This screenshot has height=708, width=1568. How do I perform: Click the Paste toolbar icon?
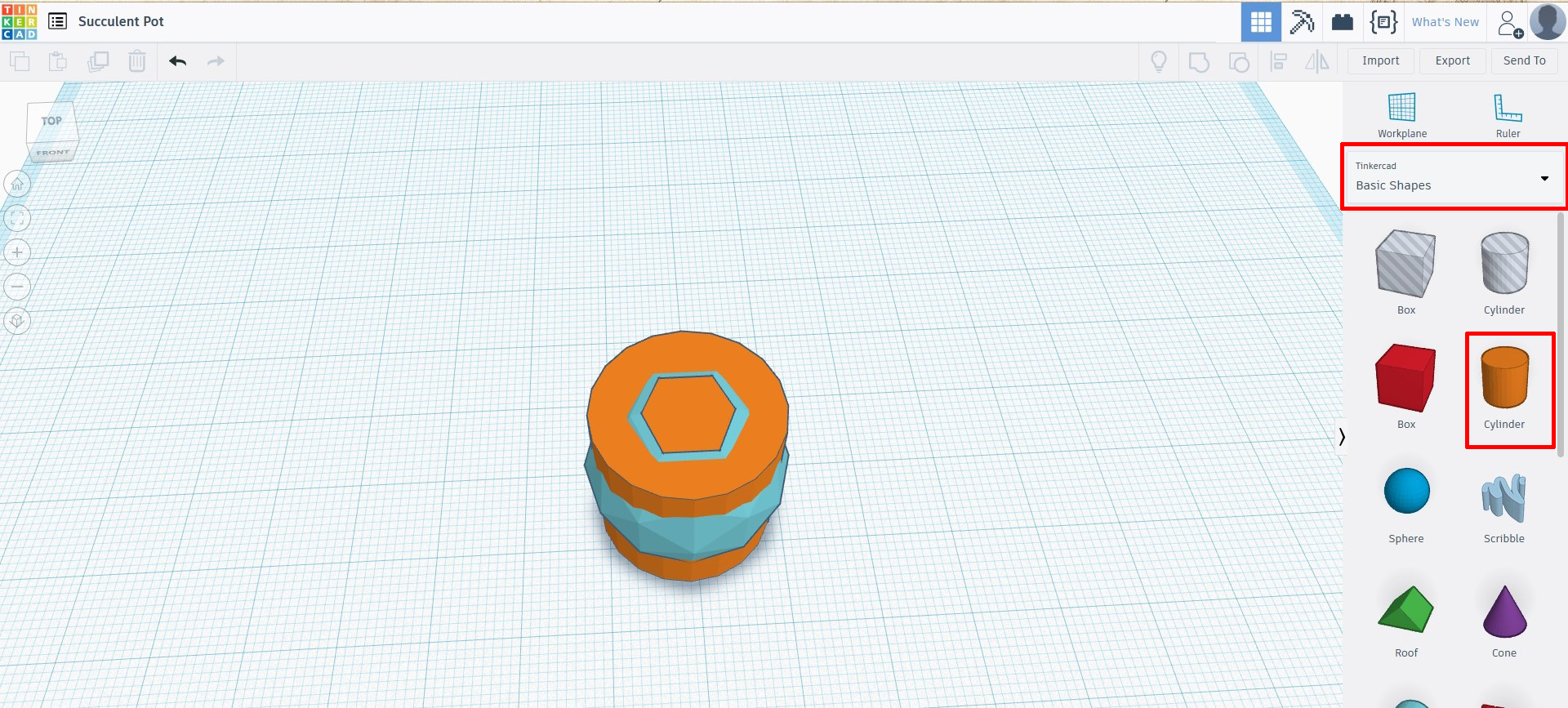click(58, 61)
